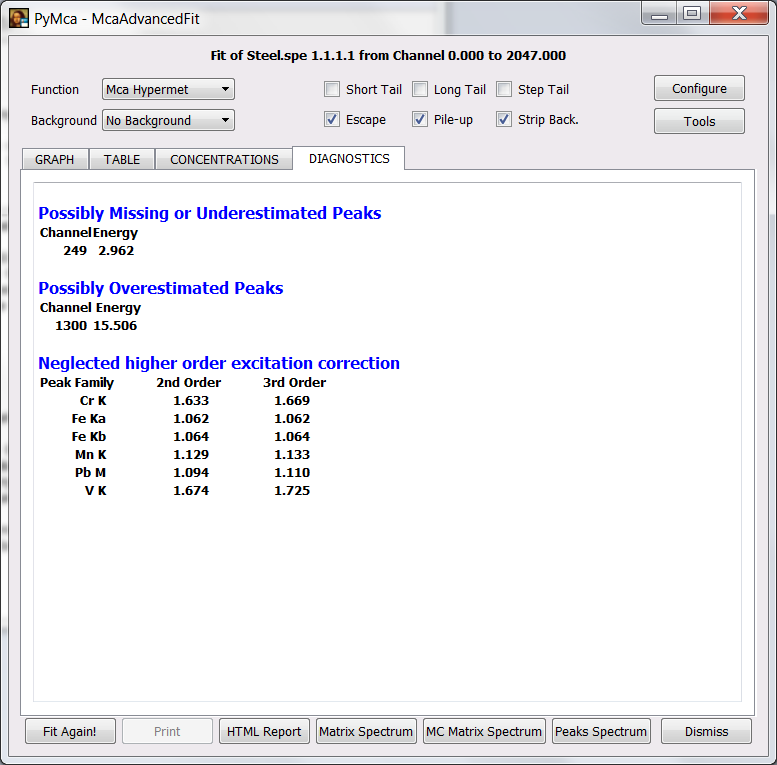Select the CONCENTRATIONS tab

pyautogui.click(x=224, y=160)
